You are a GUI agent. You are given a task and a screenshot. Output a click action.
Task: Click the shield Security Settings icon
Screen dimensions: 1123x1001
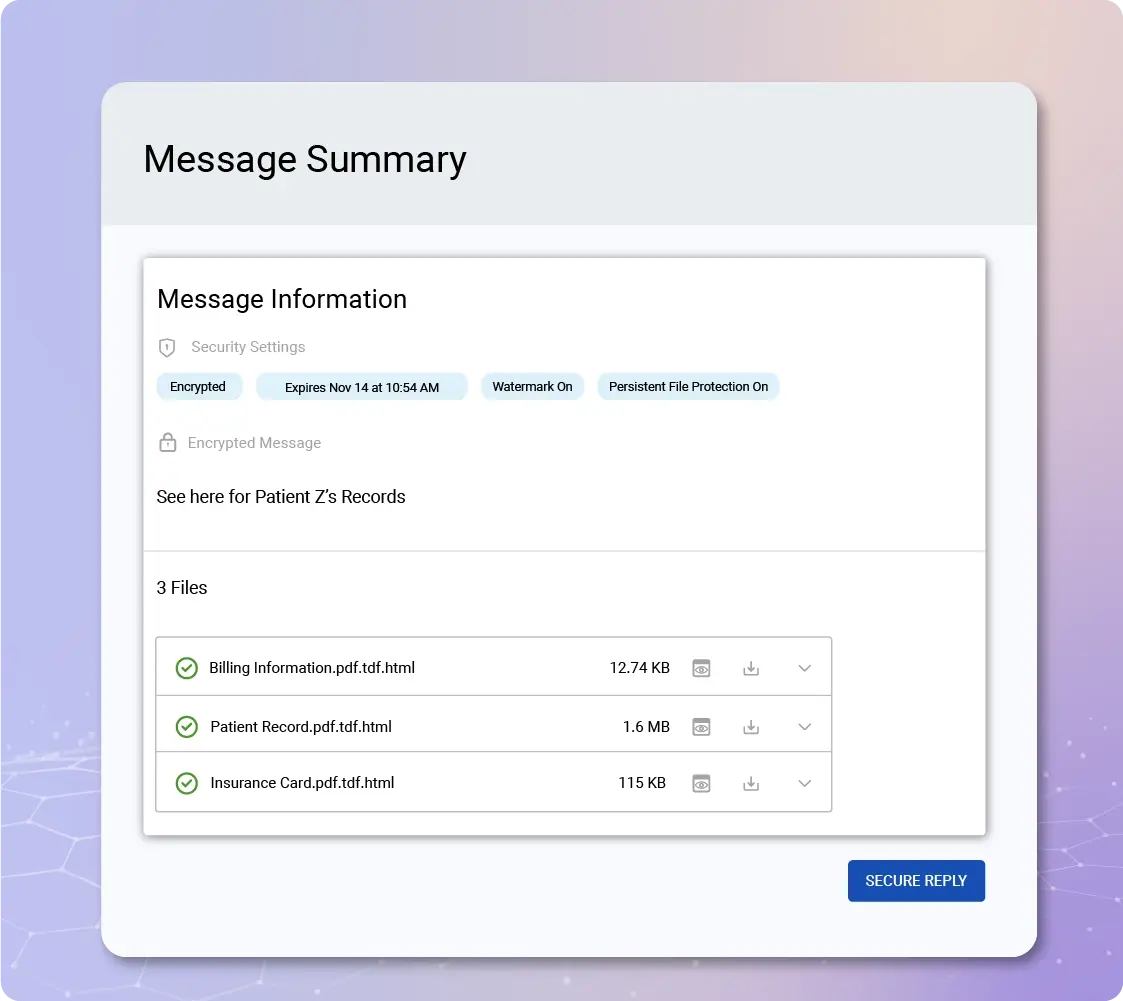[x=167, y=347]
